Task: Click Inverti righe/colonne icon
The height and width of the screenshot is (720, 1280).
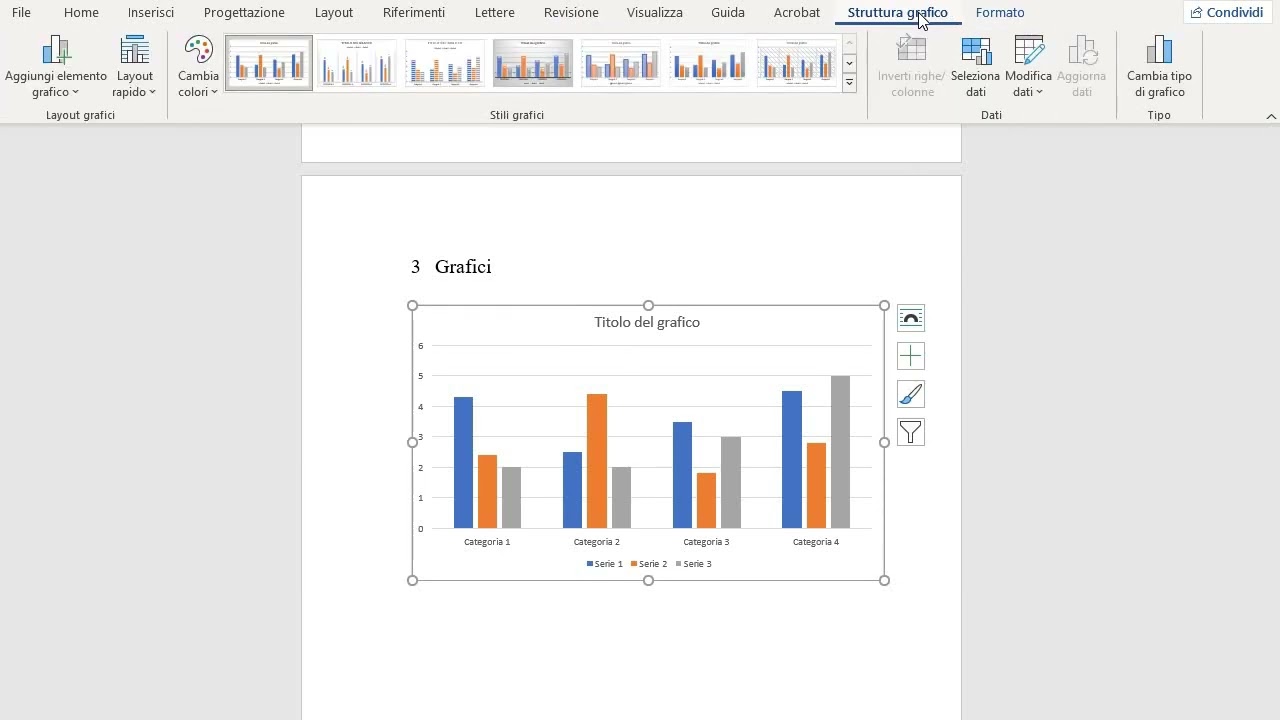Action: [x=911, y=50]
